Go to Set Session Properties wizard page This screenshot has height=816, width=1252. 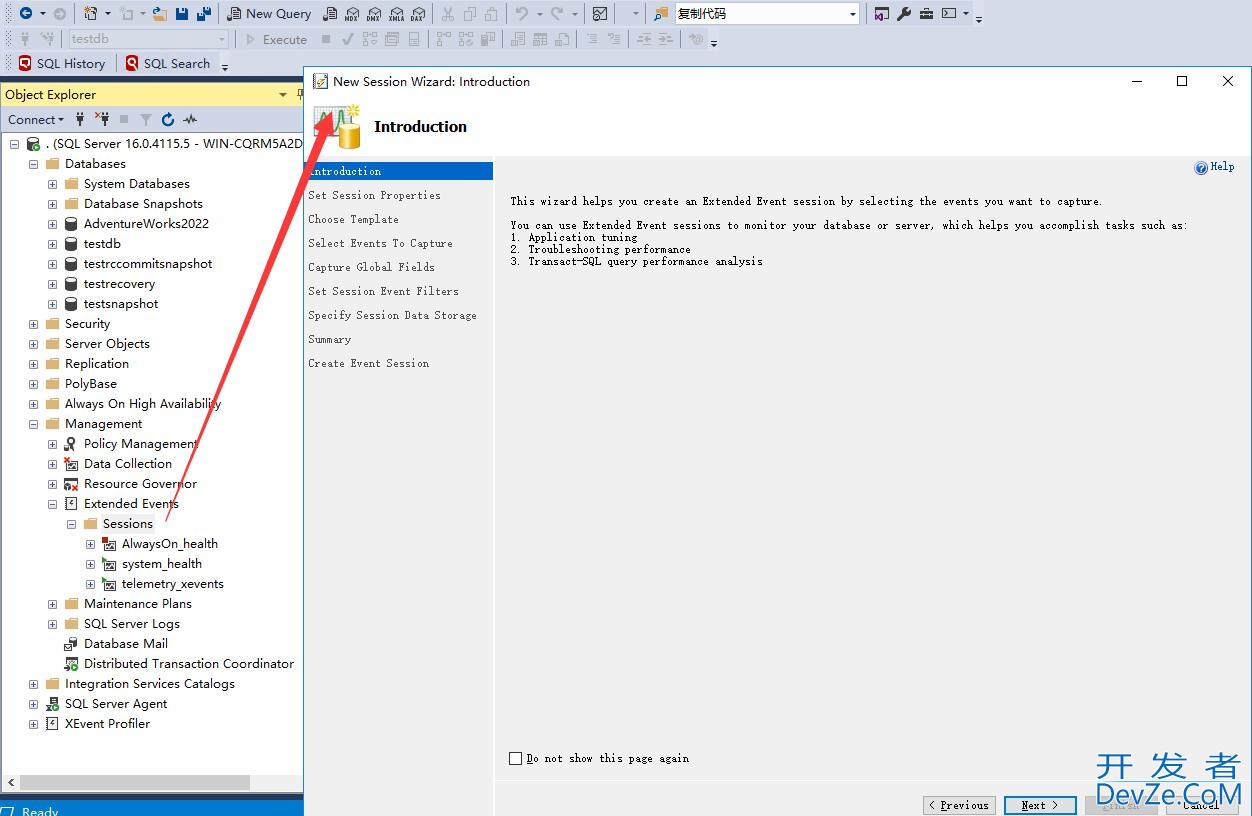[x=374, y=195]
